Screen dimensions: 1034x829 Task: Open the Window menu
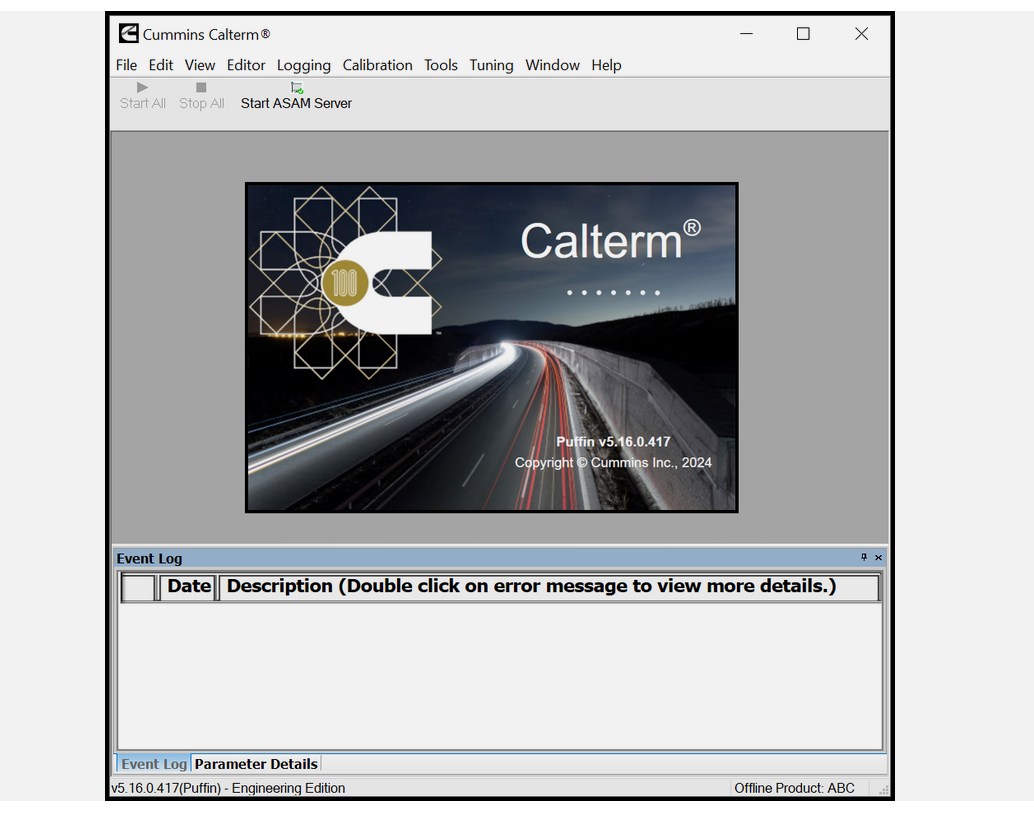click(552, 65)
